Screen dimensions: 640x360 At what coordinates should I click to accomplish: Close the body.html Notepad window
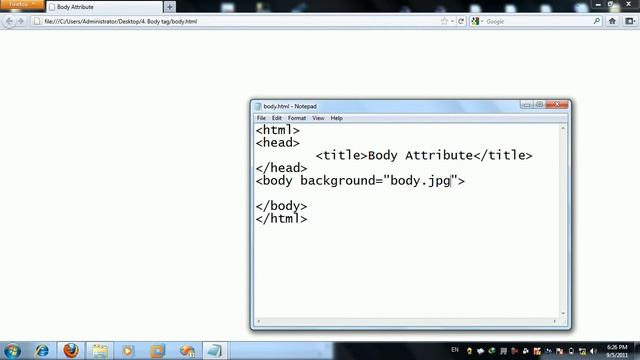pos(557,105)
